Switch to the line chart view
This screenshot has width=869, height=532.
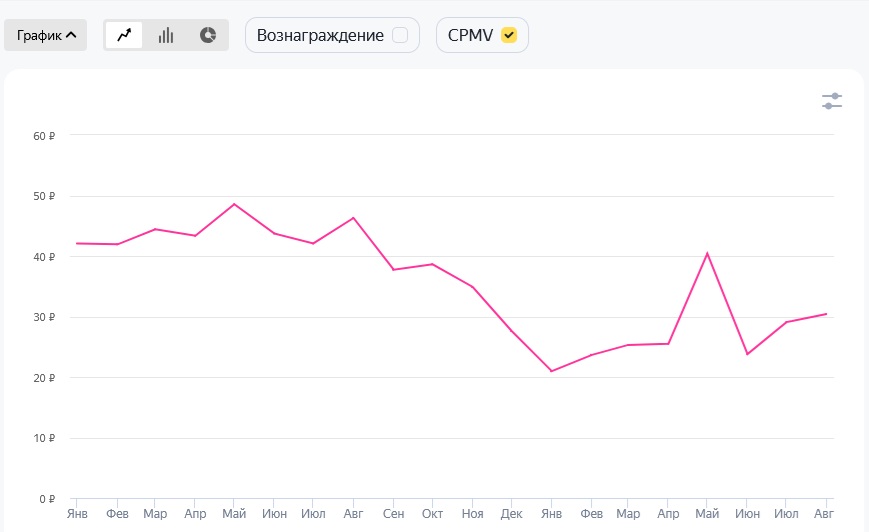124,35
